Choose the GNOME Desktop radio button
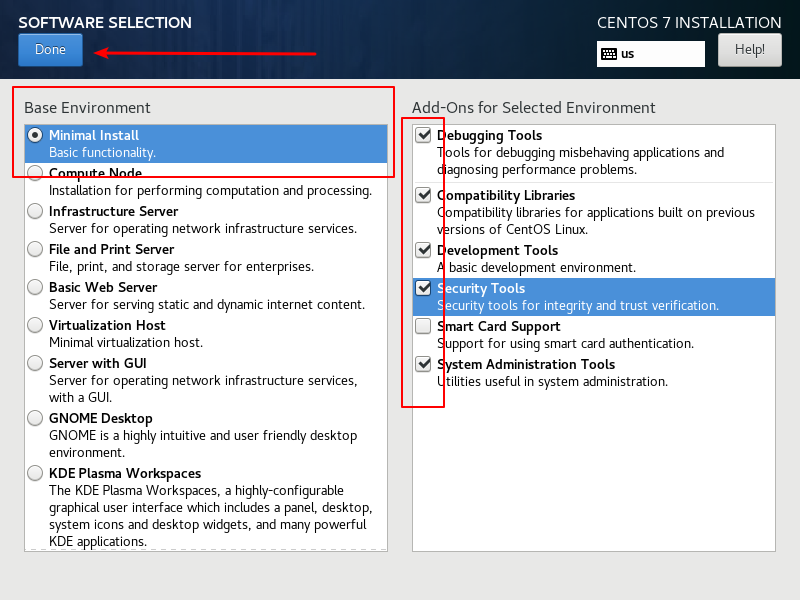The height and width of the screenshot is (600, 800). [x=35, y=418]
